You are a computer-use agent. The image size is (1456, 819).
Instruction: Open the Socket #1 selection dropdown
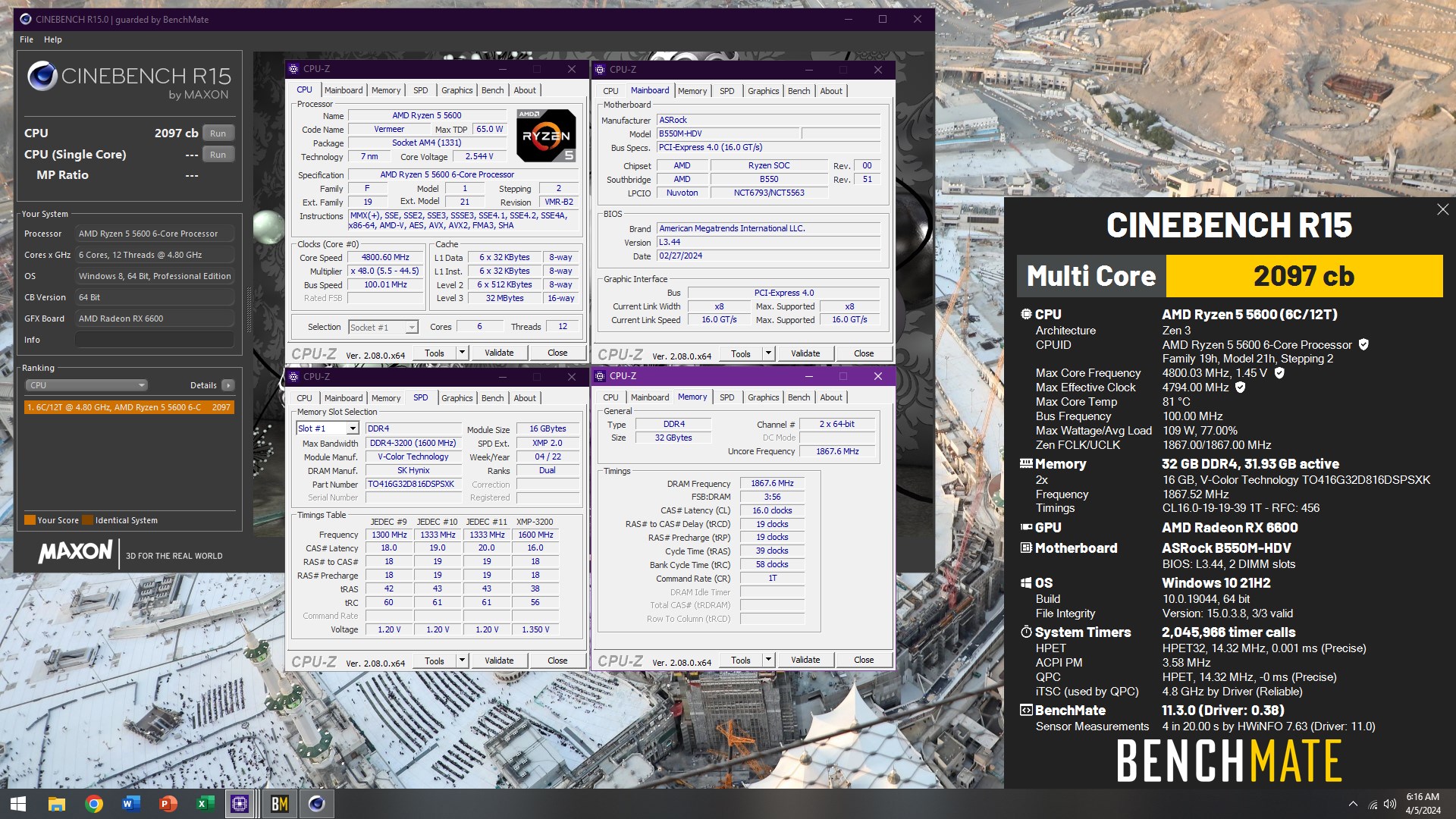point(383,327)
